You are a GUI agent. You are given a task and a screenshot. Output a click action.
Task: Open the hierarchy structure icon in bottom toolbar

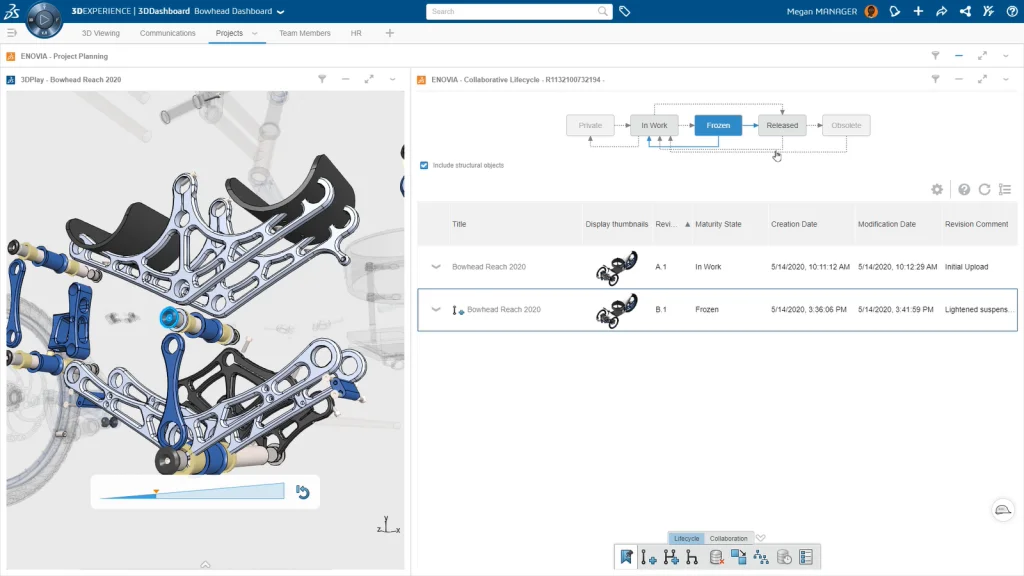[x=761, y=557]
